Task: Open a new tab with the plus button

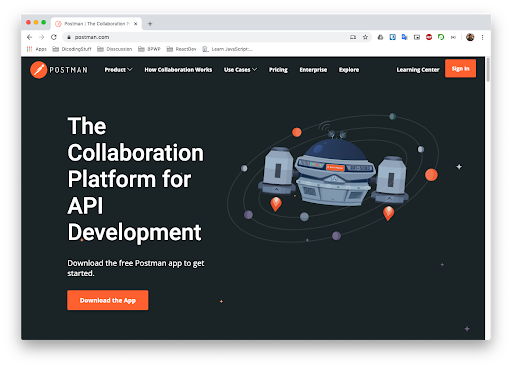Action: pos(150,24)
